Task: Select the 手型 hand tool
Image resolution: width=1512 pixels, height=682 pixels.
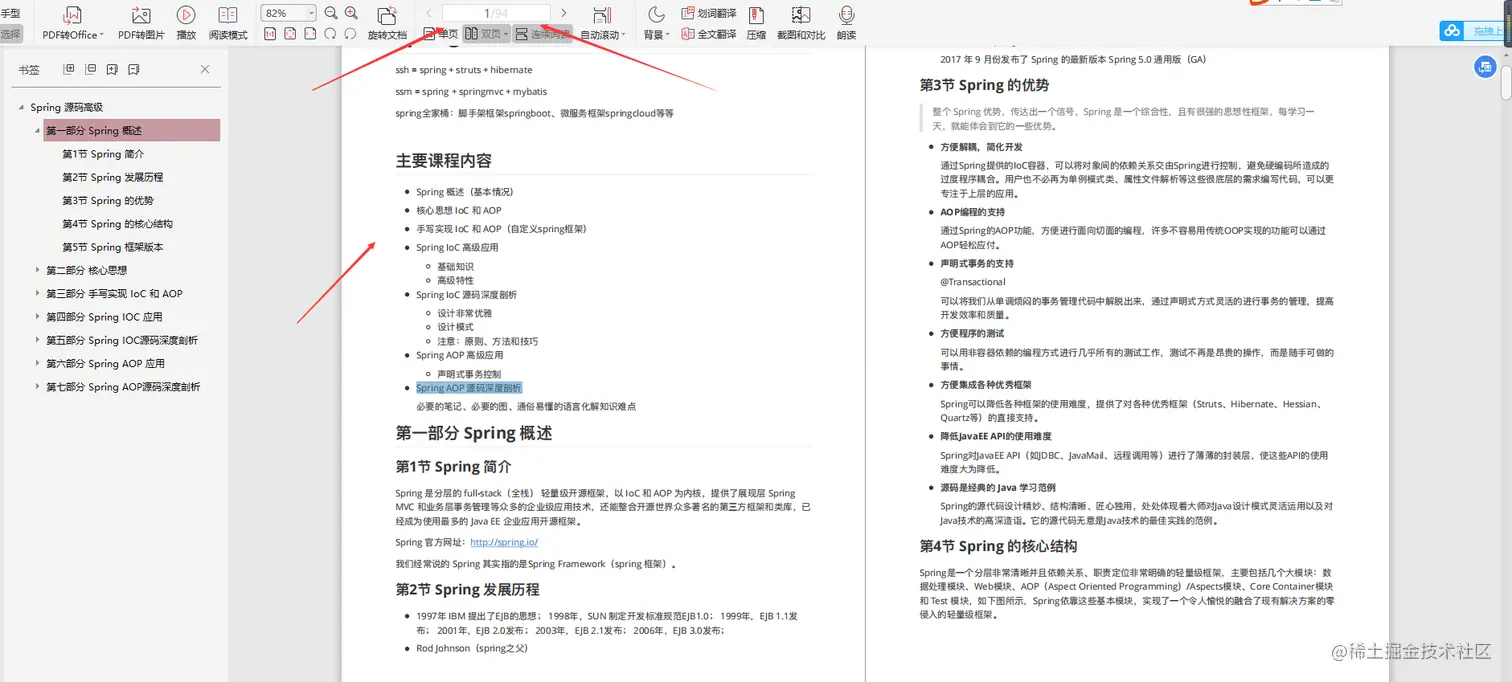Action: (x=10, y=13)
